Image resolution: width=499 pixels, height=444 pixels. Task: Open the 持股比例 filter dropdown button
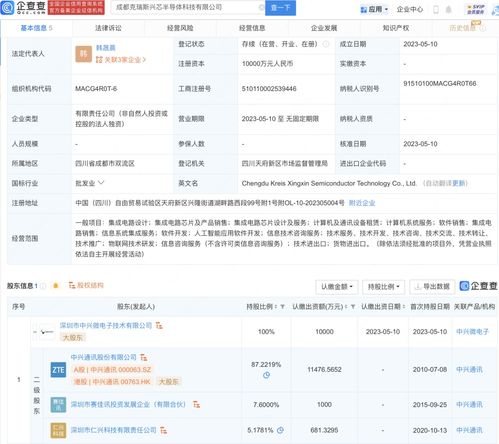pyautogui.click(x=383, y=287)
